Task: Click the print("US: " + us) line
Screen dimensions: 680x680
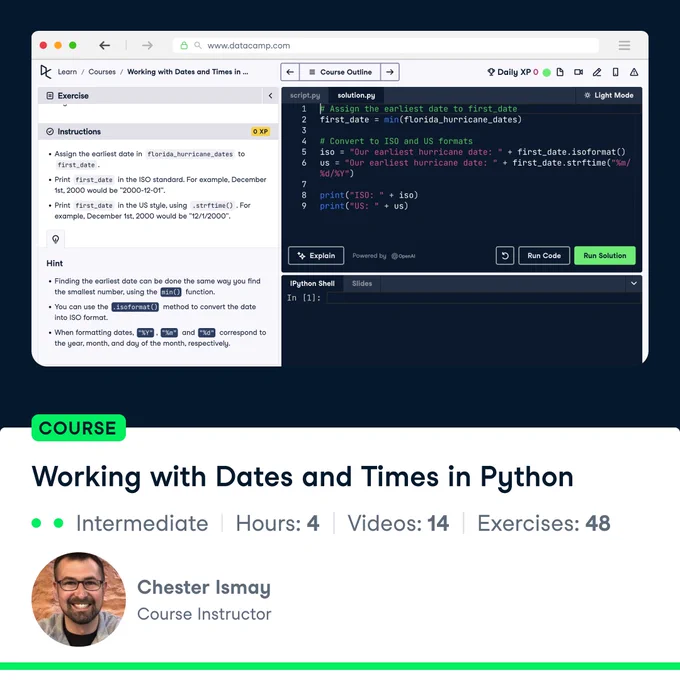Action: pos(364,206)
